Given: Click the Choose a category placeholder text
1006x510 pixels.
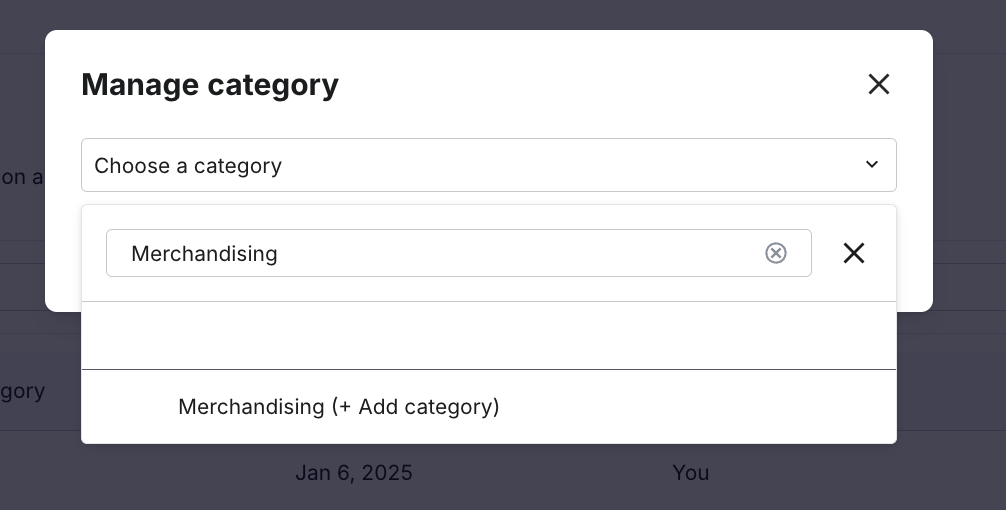Looking at the screenshot, I should coord(188,166).
